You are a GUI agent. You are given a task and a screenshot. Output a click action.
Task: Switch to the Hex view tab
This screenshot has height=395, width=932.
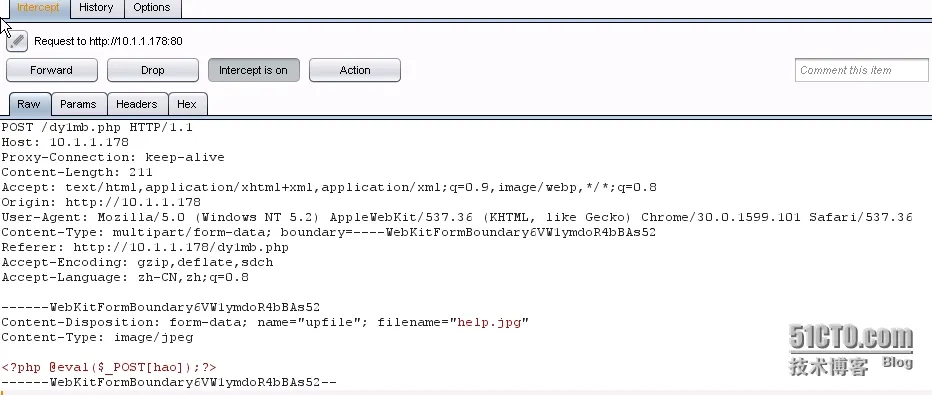[x=187, y=104]
